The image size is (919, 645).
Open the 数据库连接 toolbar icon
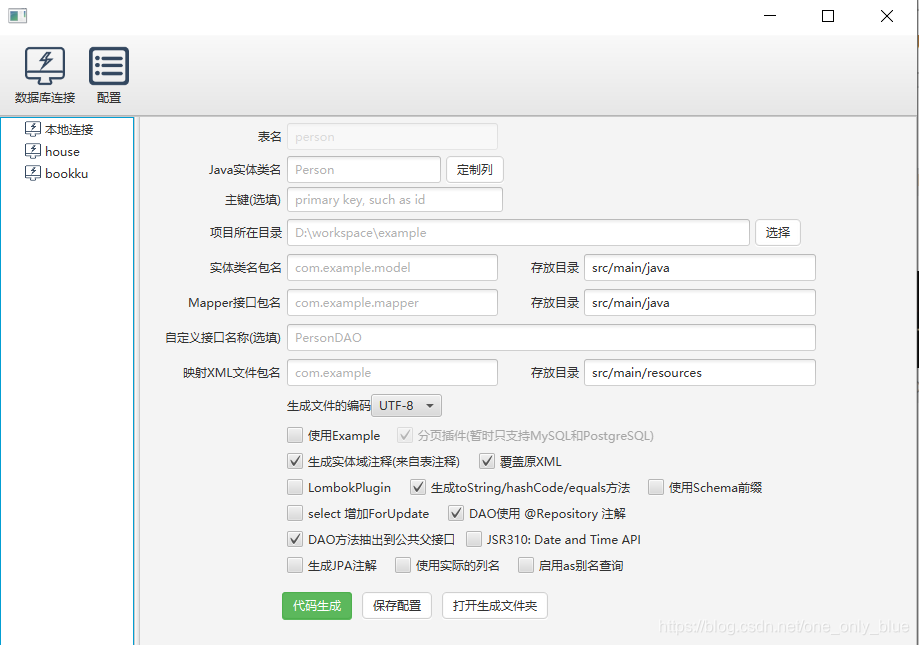click(x=45, y=75)
